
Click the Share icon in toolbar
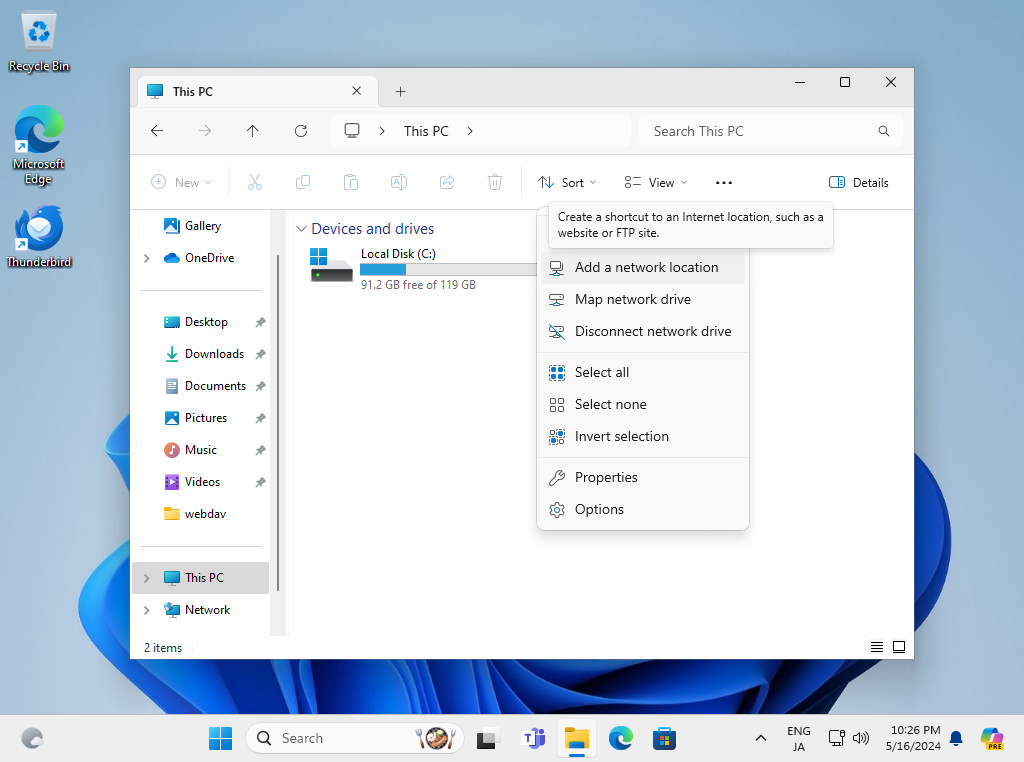pos(447,182)
